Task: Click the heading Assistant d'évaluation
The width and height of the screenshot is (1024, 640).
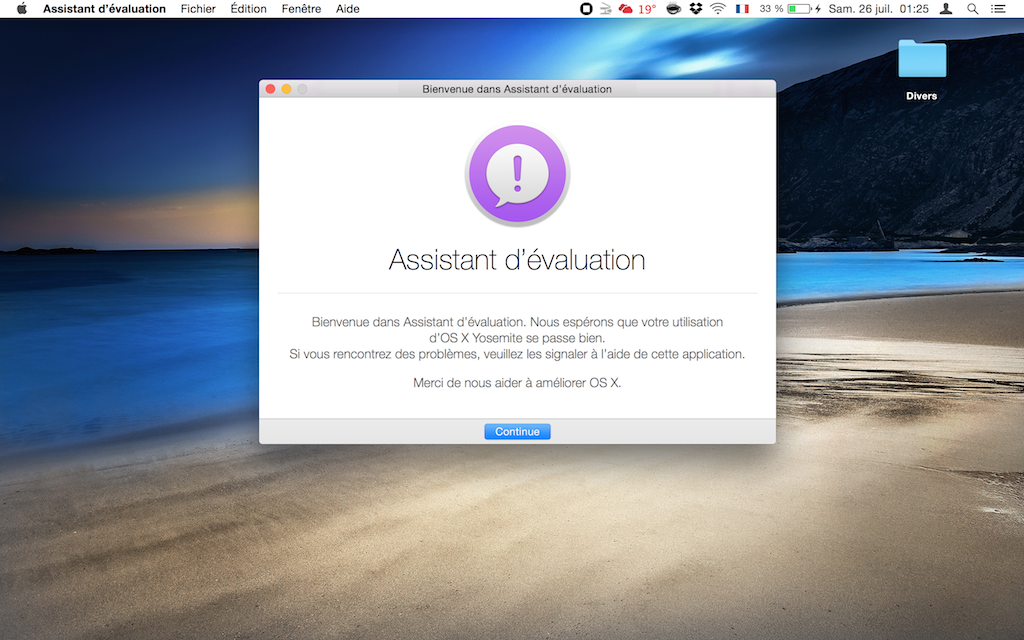Action: coord(517,260)
